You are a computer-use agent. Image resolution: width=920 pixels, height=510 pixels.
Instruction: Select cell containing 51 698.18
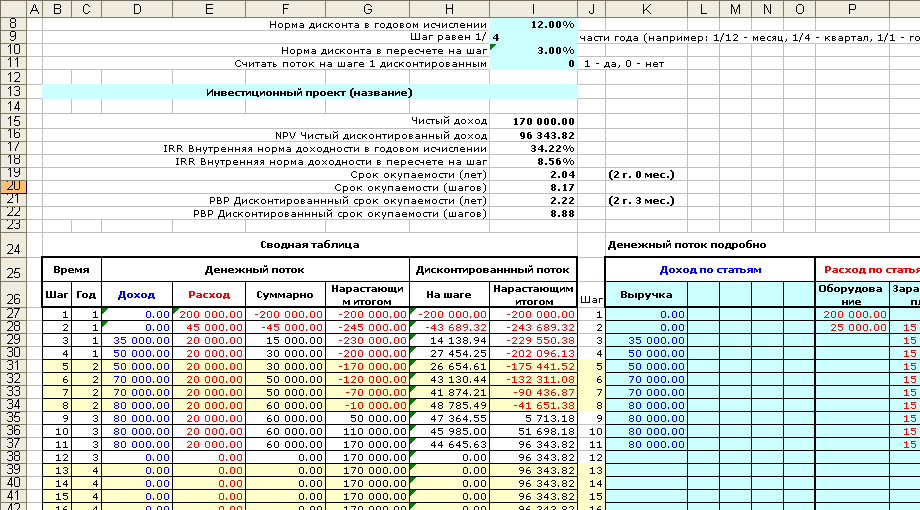coord(533,431)
